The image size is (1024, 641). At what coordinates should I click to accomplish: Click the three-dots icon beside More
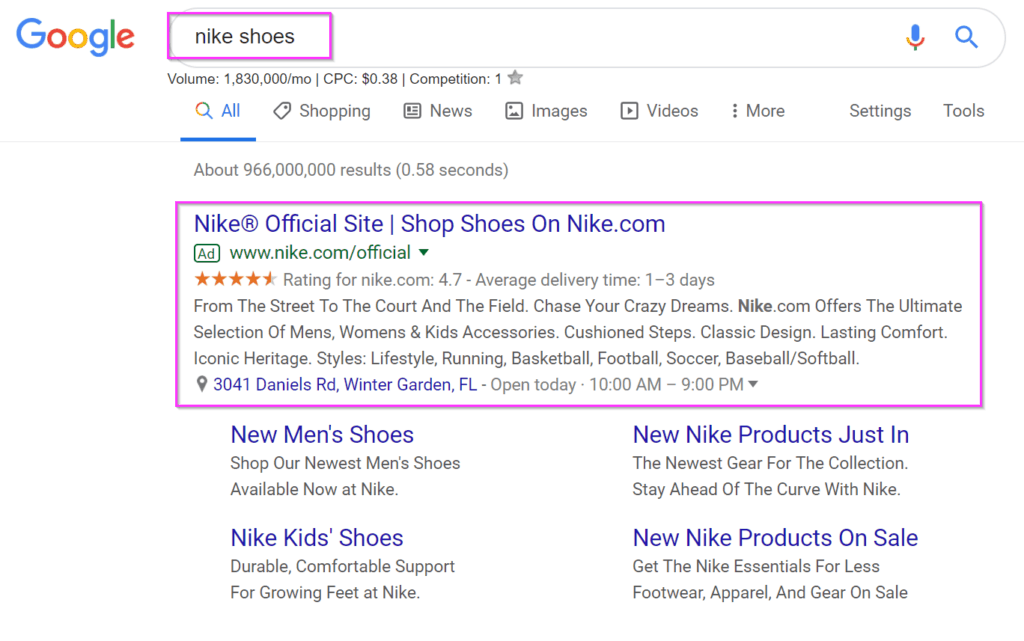click(735, 111)
